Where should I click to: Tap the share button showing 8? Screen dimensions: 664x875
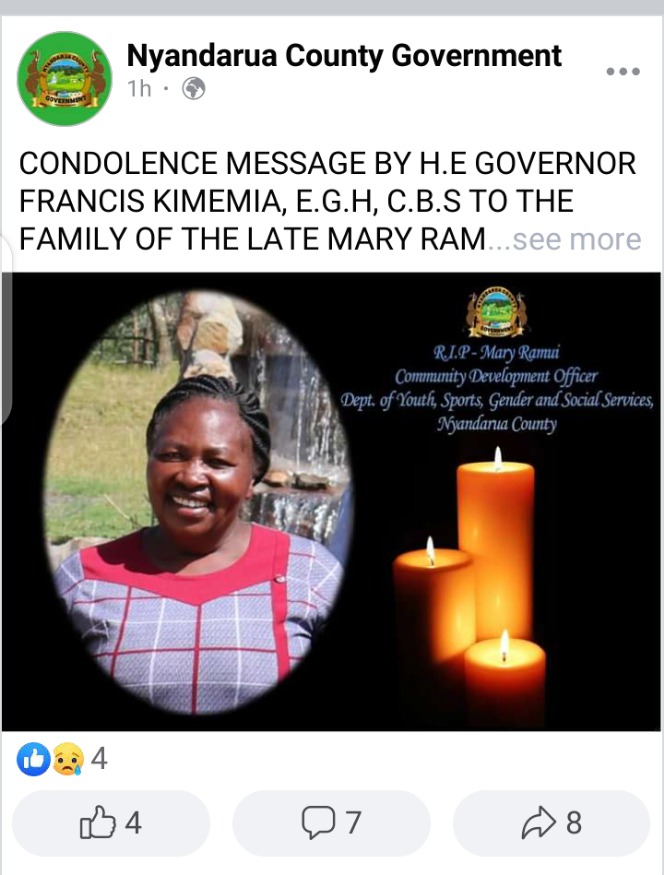[x=551, y=823]
